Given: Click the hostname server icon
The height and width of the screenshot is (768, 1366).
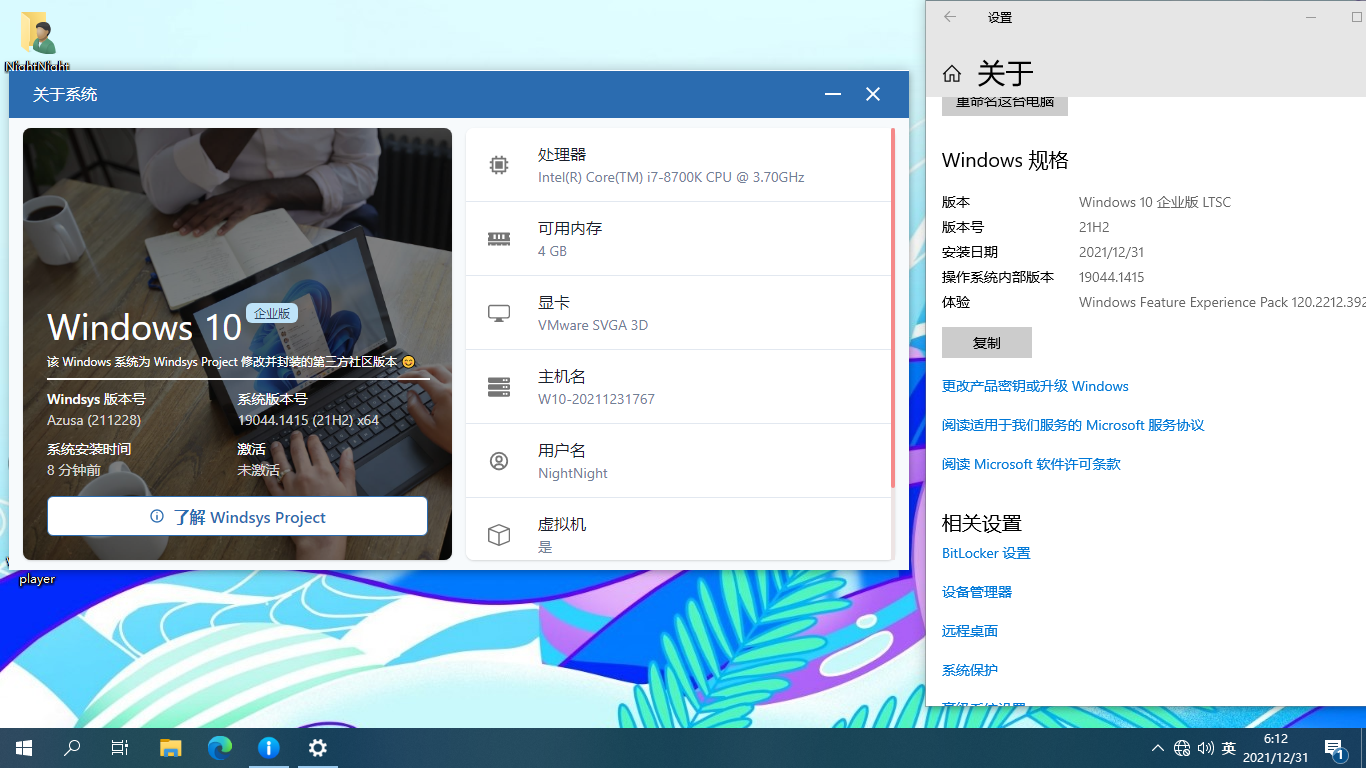Looking at the screenshot, I should [x=498, y=387].
